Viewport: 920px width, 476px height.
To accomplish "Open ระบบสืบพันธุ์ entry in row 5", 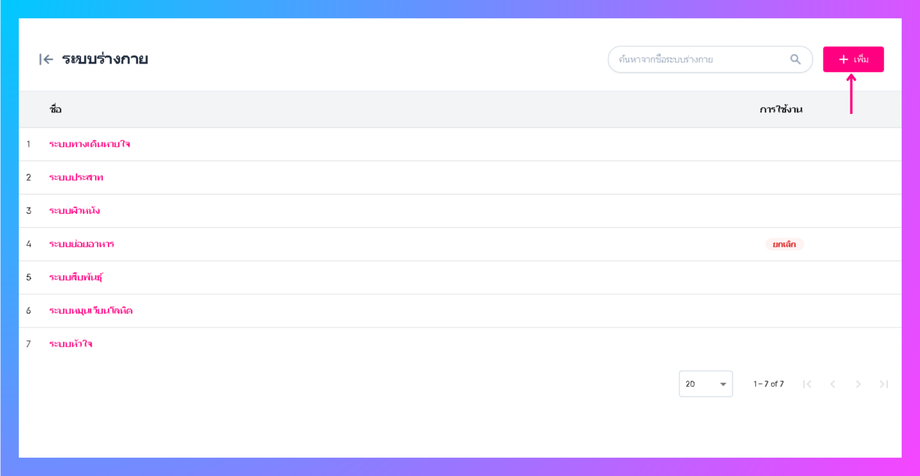I will pyautogui.click(x=75, y=277).
